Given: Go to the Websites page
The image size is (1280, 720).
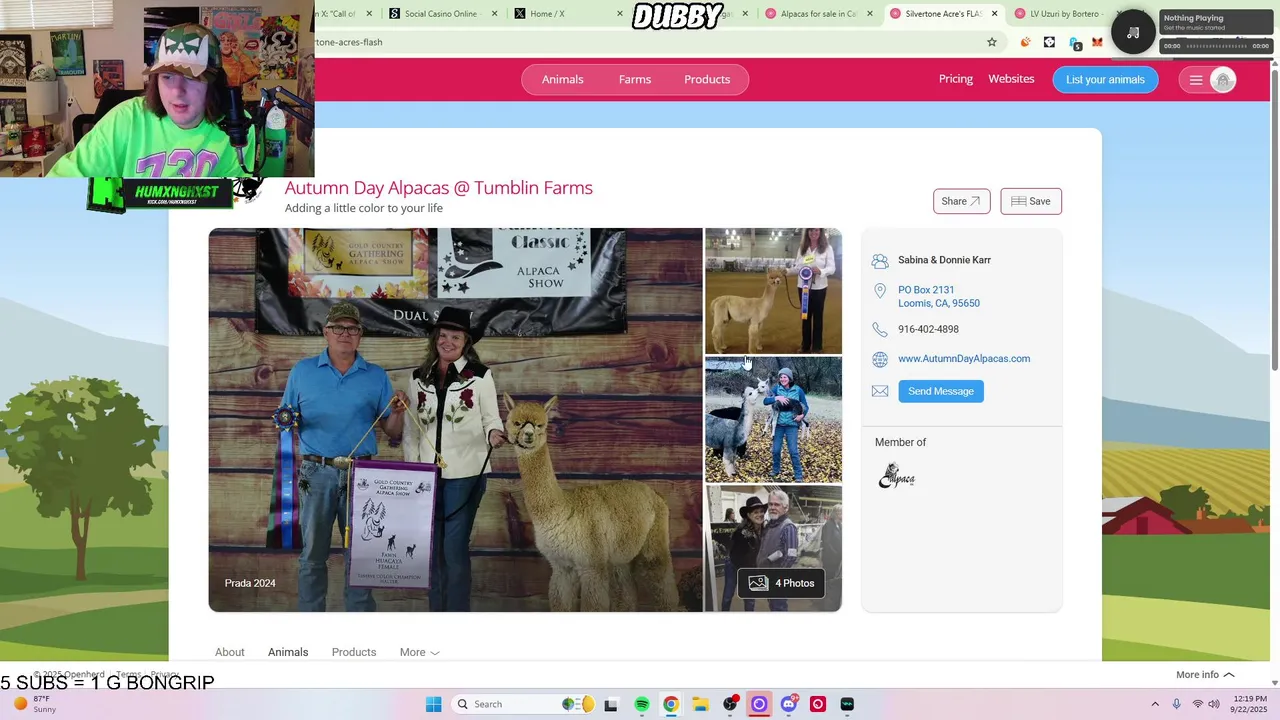Looking at the screenshot, I should 1011,79.
